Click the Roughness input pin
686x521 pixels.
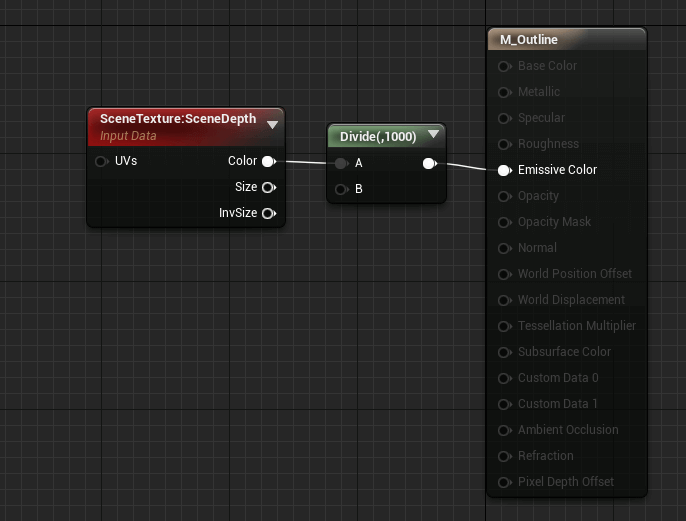(504, 144)
